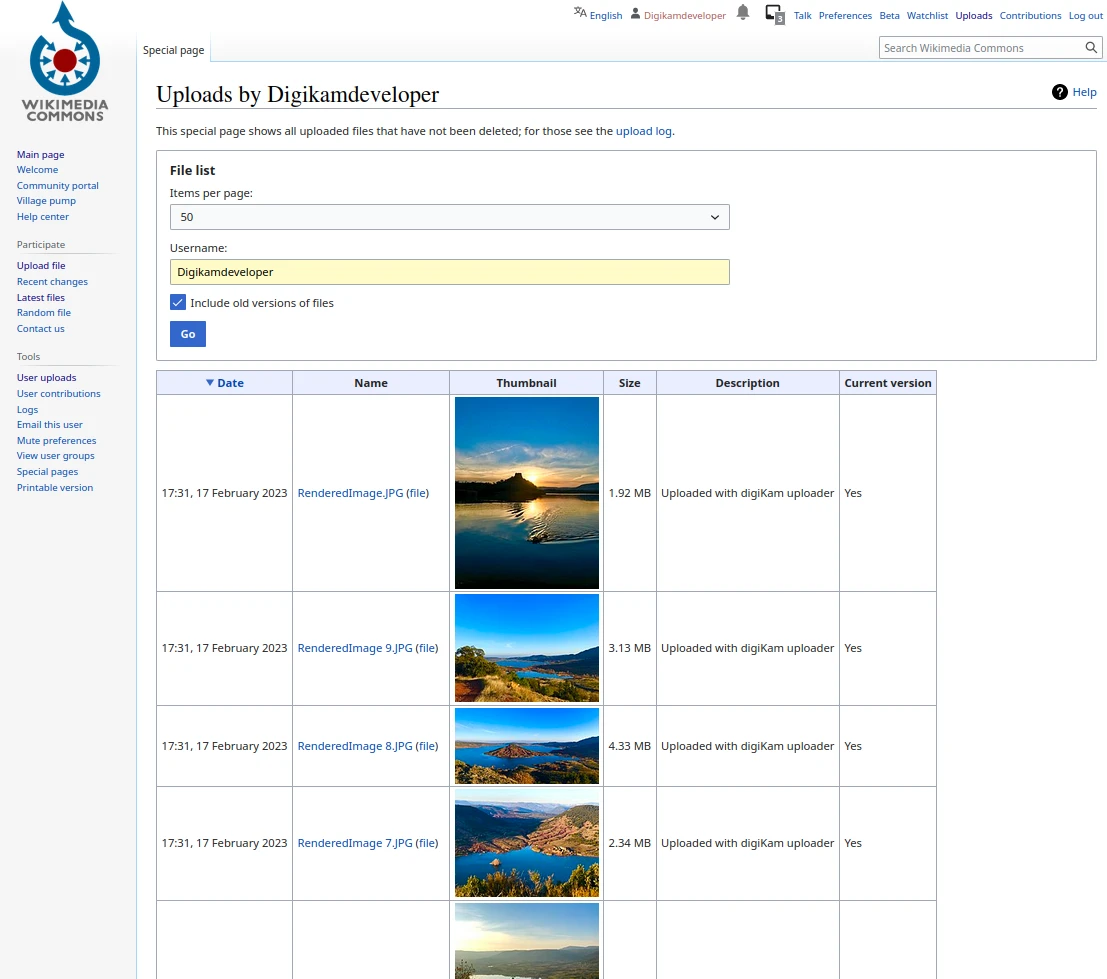The image size is (1107, 979).
Task: Open the notices tray icon
Action: click(x=774, y=14)
